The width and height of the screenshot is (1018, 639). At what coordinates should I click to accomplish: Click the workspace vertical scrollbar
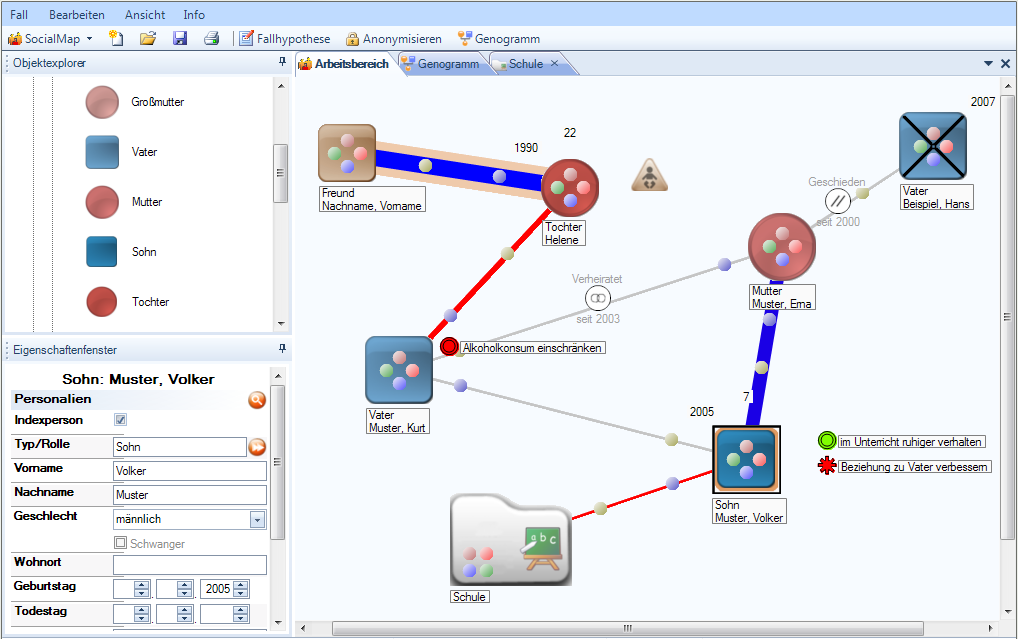1007,317
